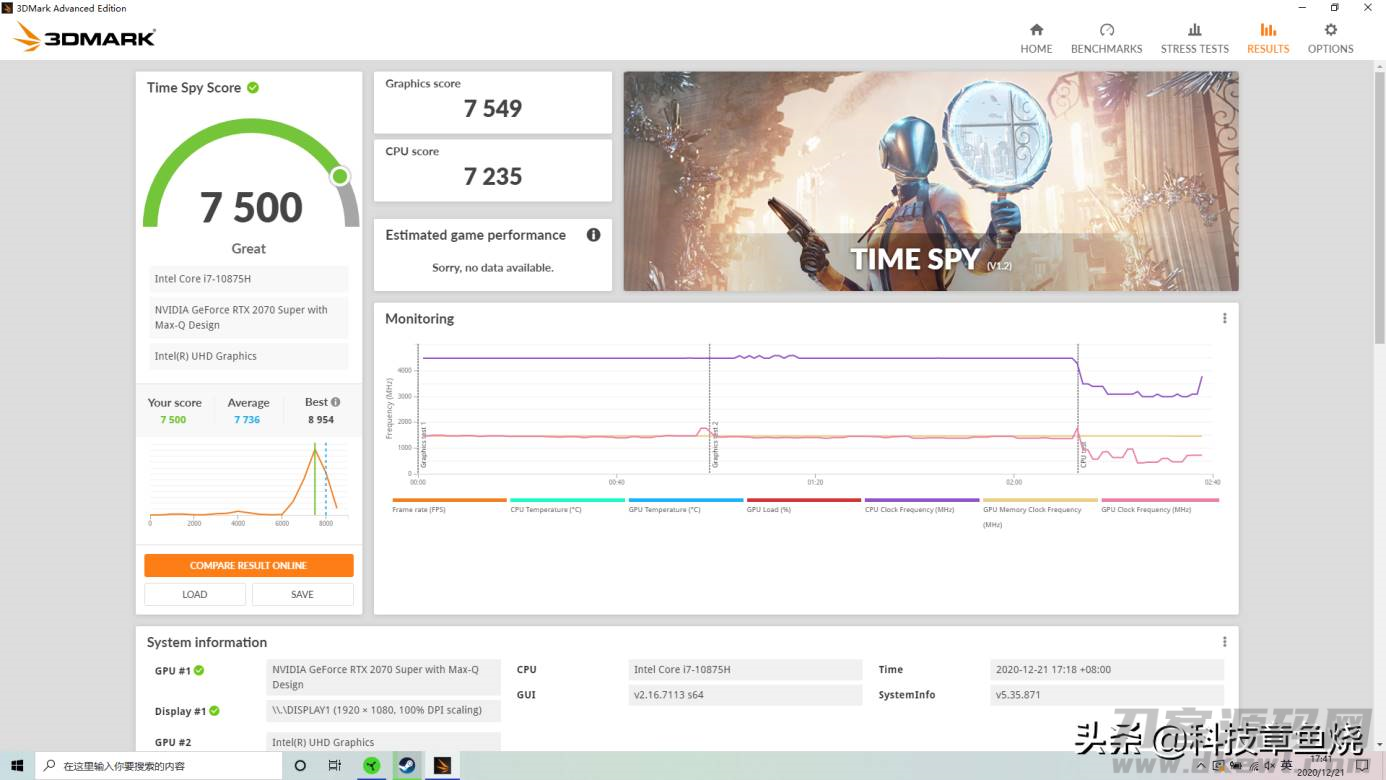Open the Steam app in taskbar
The height and width of the screenshot is (780, 1386).
(407, 766)
